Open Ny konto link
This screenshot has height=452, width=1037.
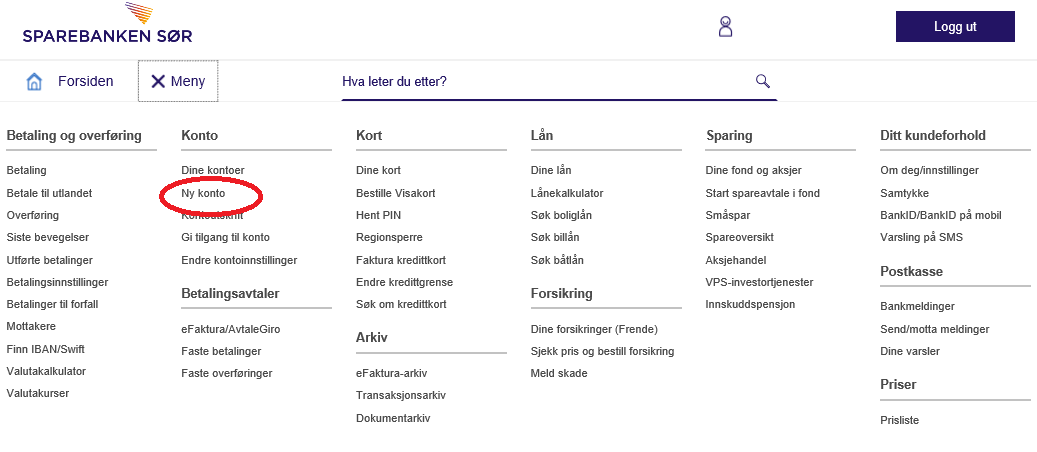click(203, 193)
